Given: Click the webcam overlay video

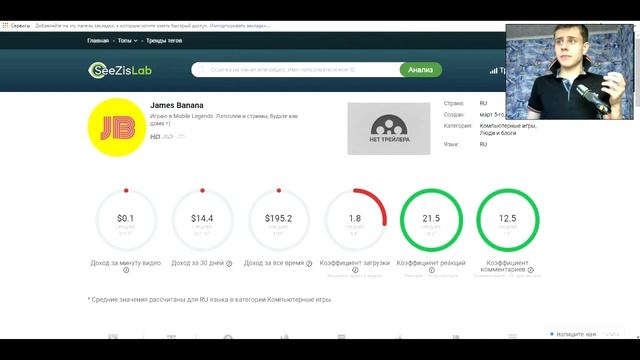Looking at the screenshot, I should pyautogui.click(x=569, y=72).
